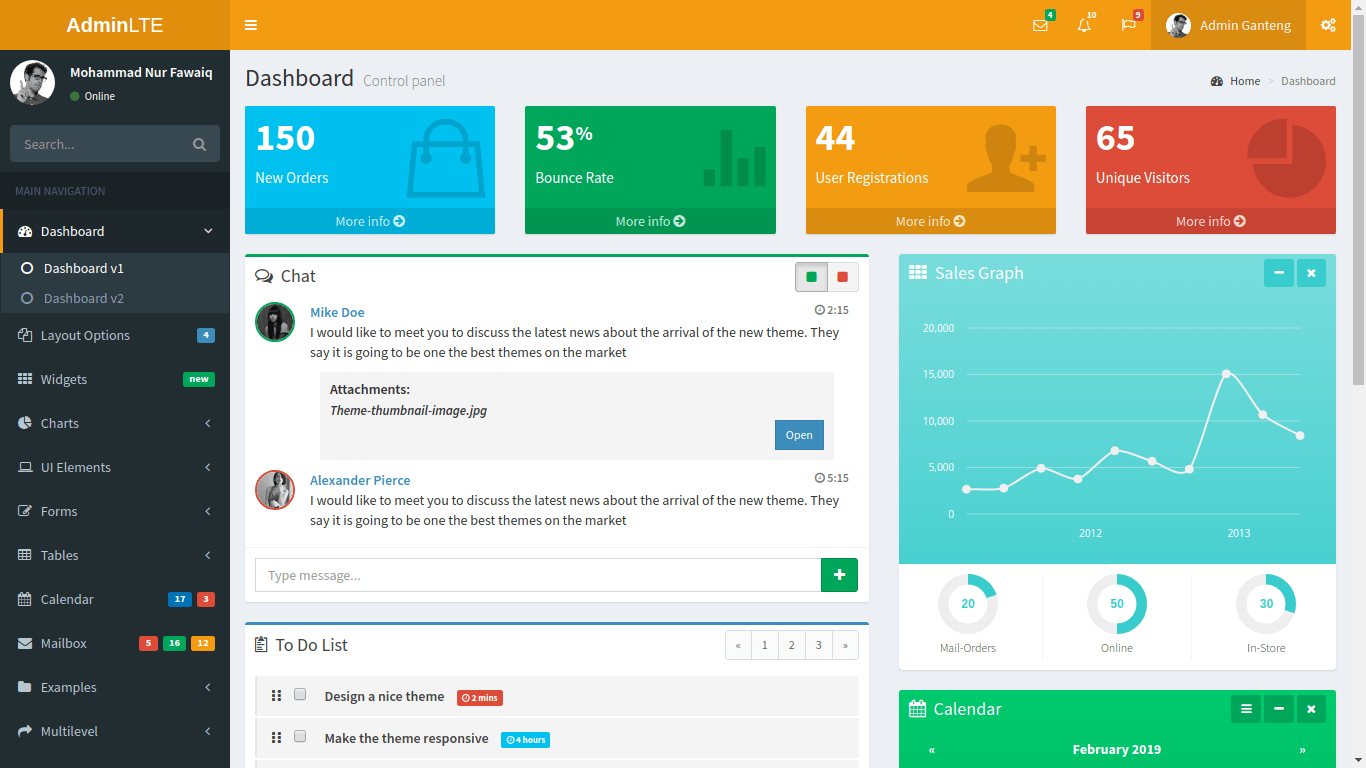This screenshot has height=768, width=1366.
Task: Click More info on the New Orders box
Action: [x=369, y=221]
